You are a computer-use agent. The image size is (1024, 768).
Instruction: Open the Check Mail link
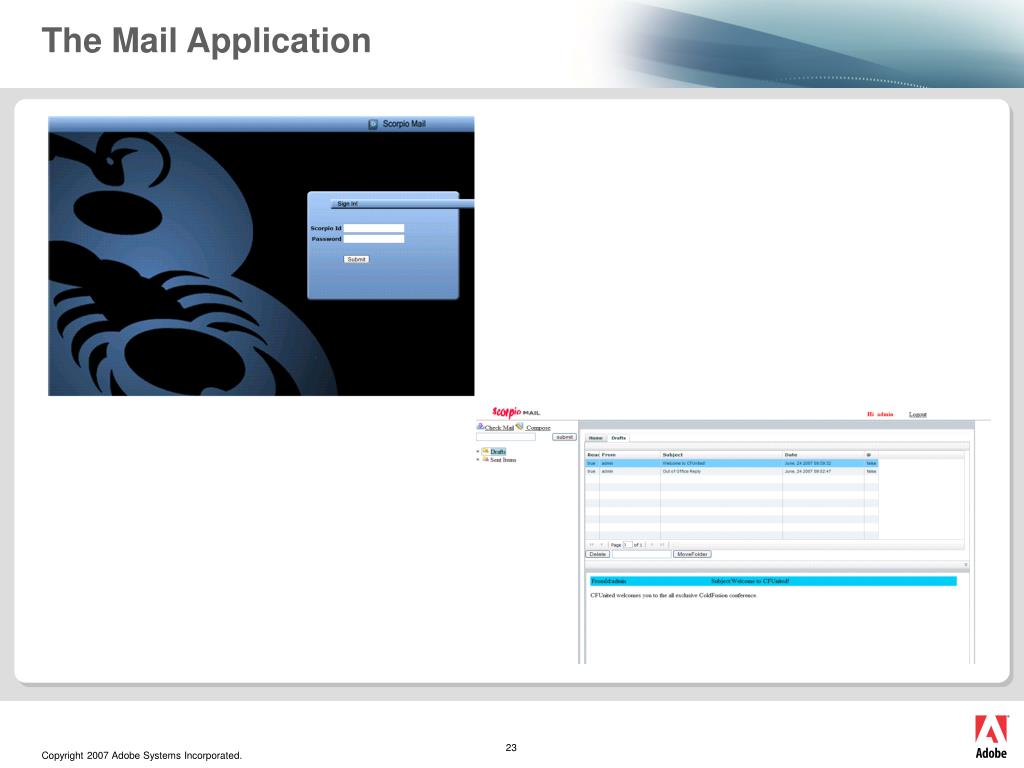(x=499, y=428)
